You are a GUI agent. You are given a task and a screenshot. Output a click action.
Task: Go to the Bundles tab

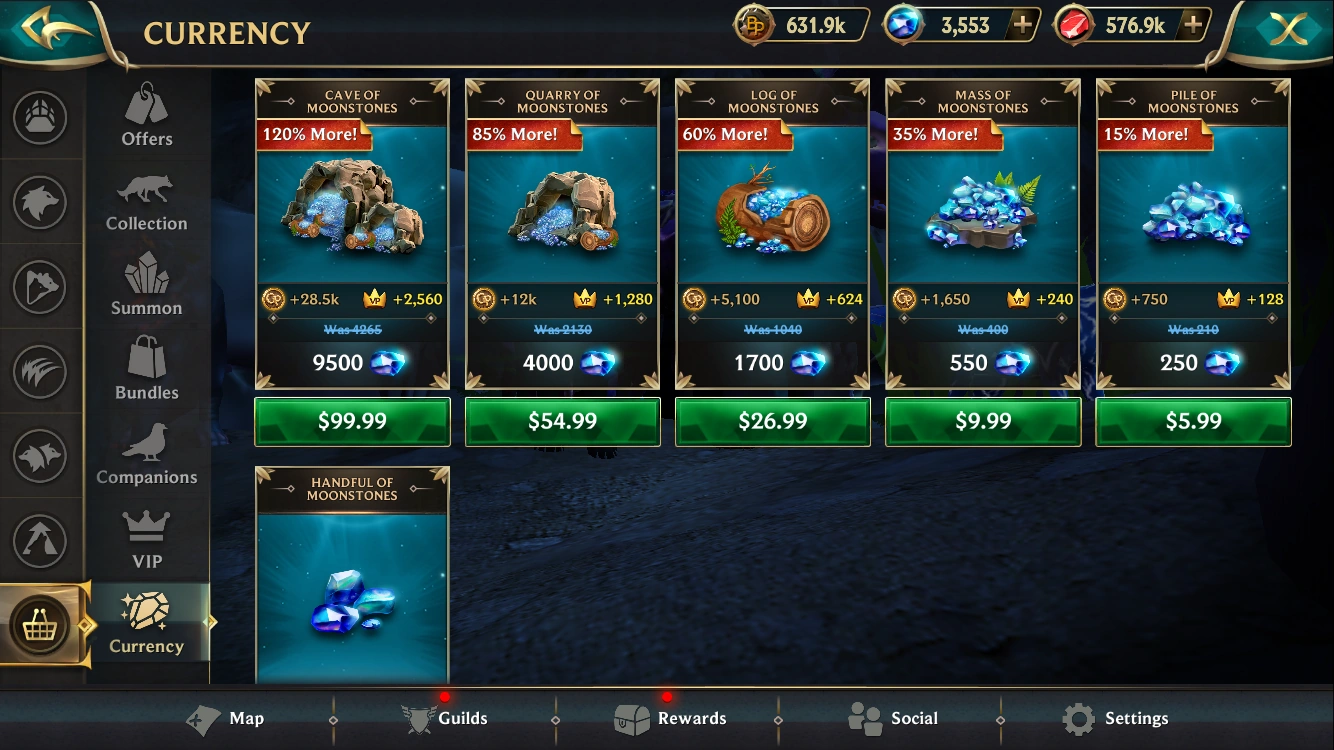[x=147, y=369]
